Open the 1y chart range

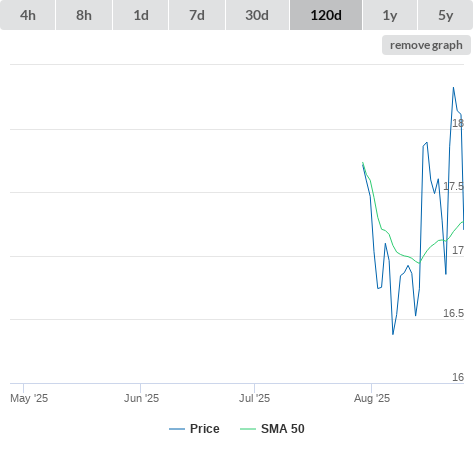390,15
